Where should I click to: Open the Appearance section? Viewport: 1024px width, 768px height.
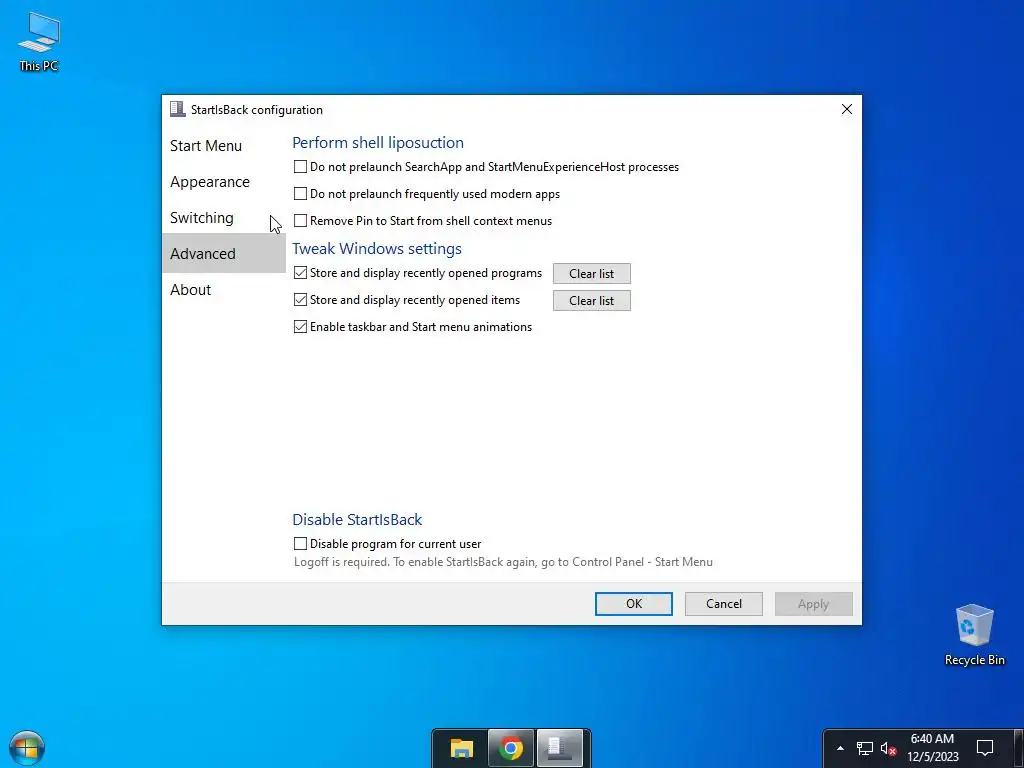point(223,182)
